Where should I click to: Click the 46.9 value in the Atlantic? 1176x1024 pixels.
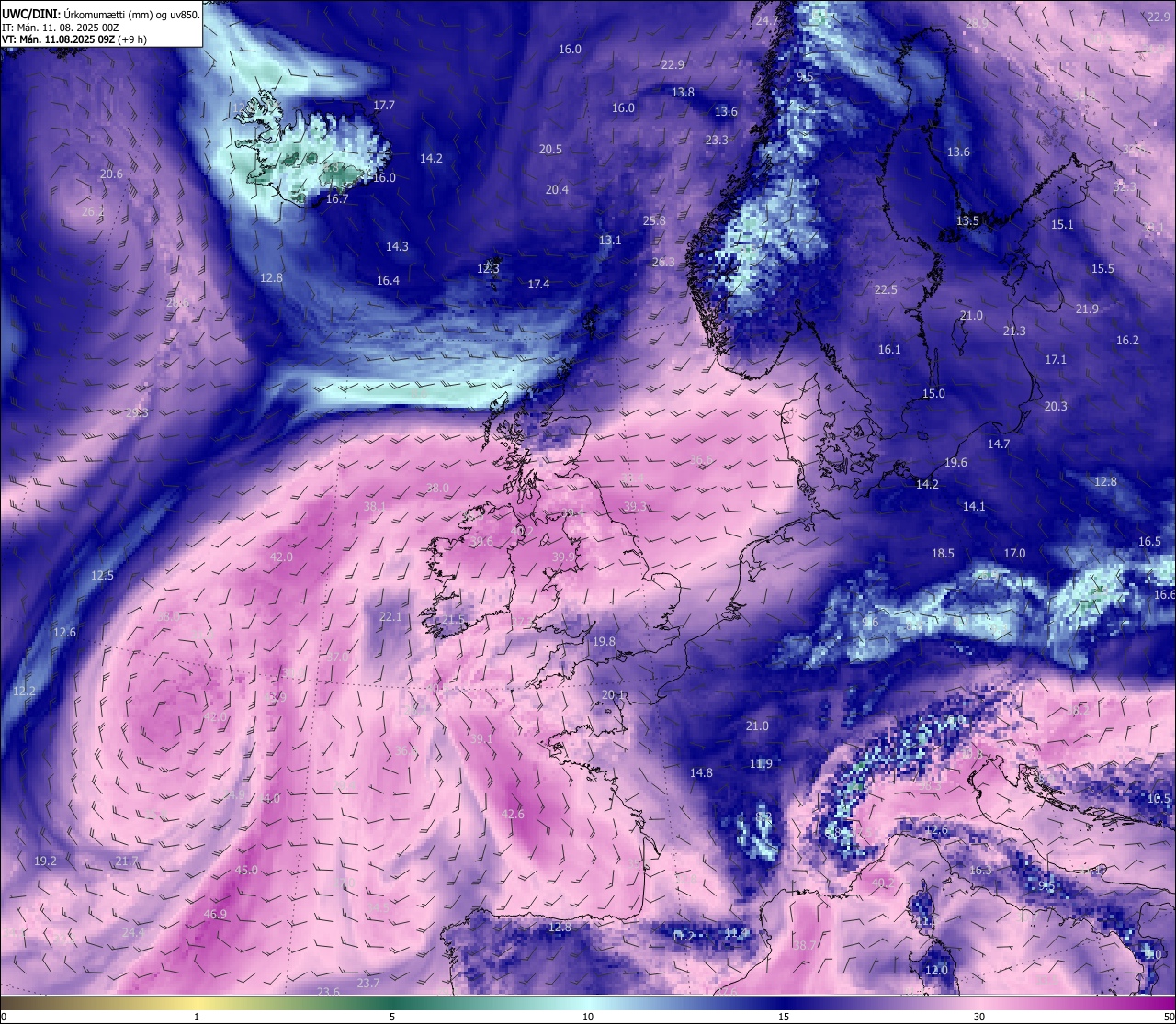tap(215, 915)
